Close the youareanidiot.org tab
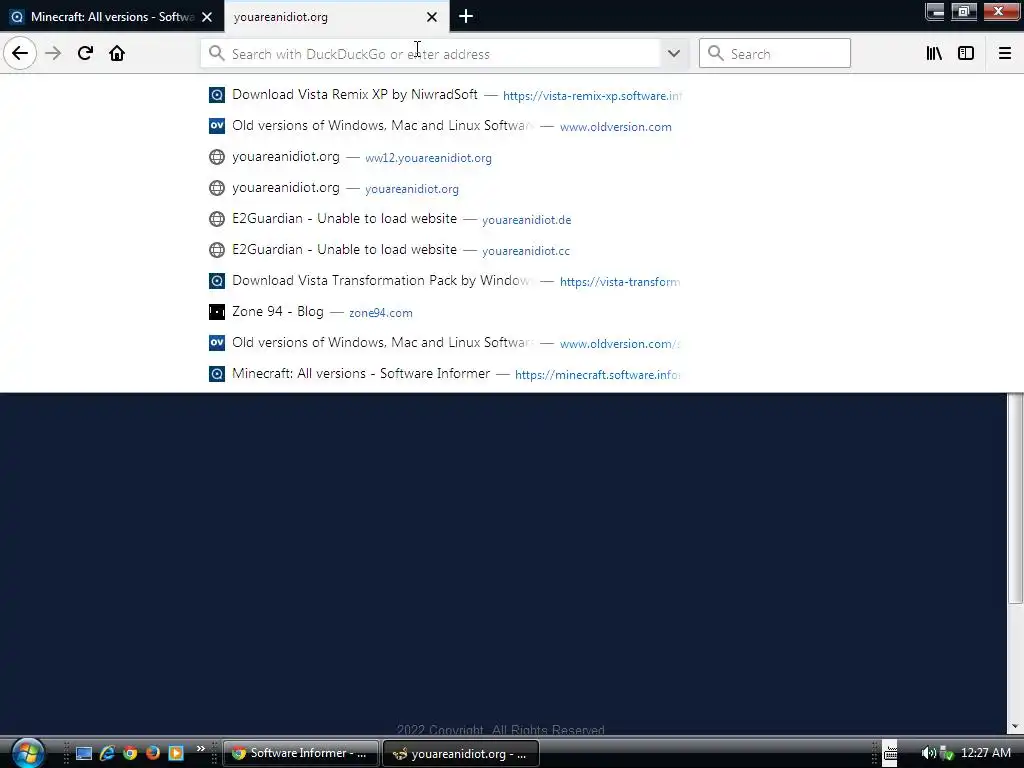Image resolution: width=1024 pixels, height=768 pixels. pos(432,17)
